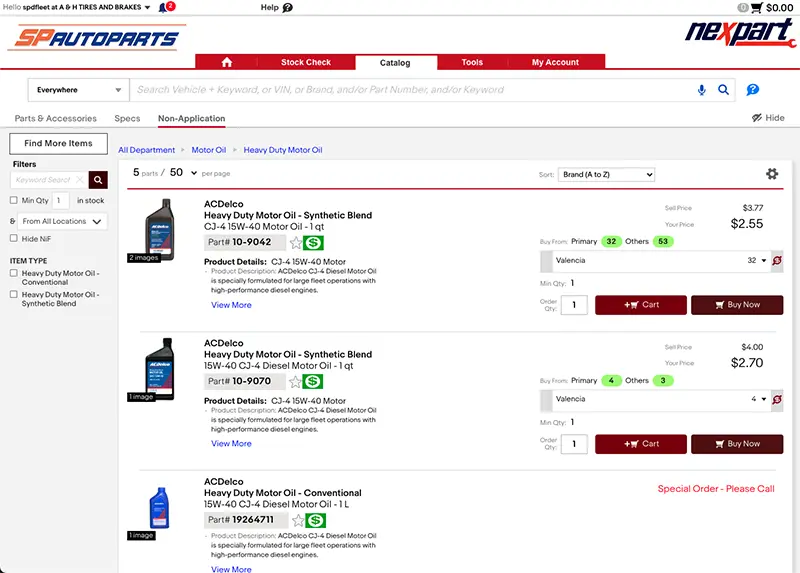Favorite part 19264711 with star icon
This screenshot has height=573, width=800.
pyautogui.click(x=298, y=520)
